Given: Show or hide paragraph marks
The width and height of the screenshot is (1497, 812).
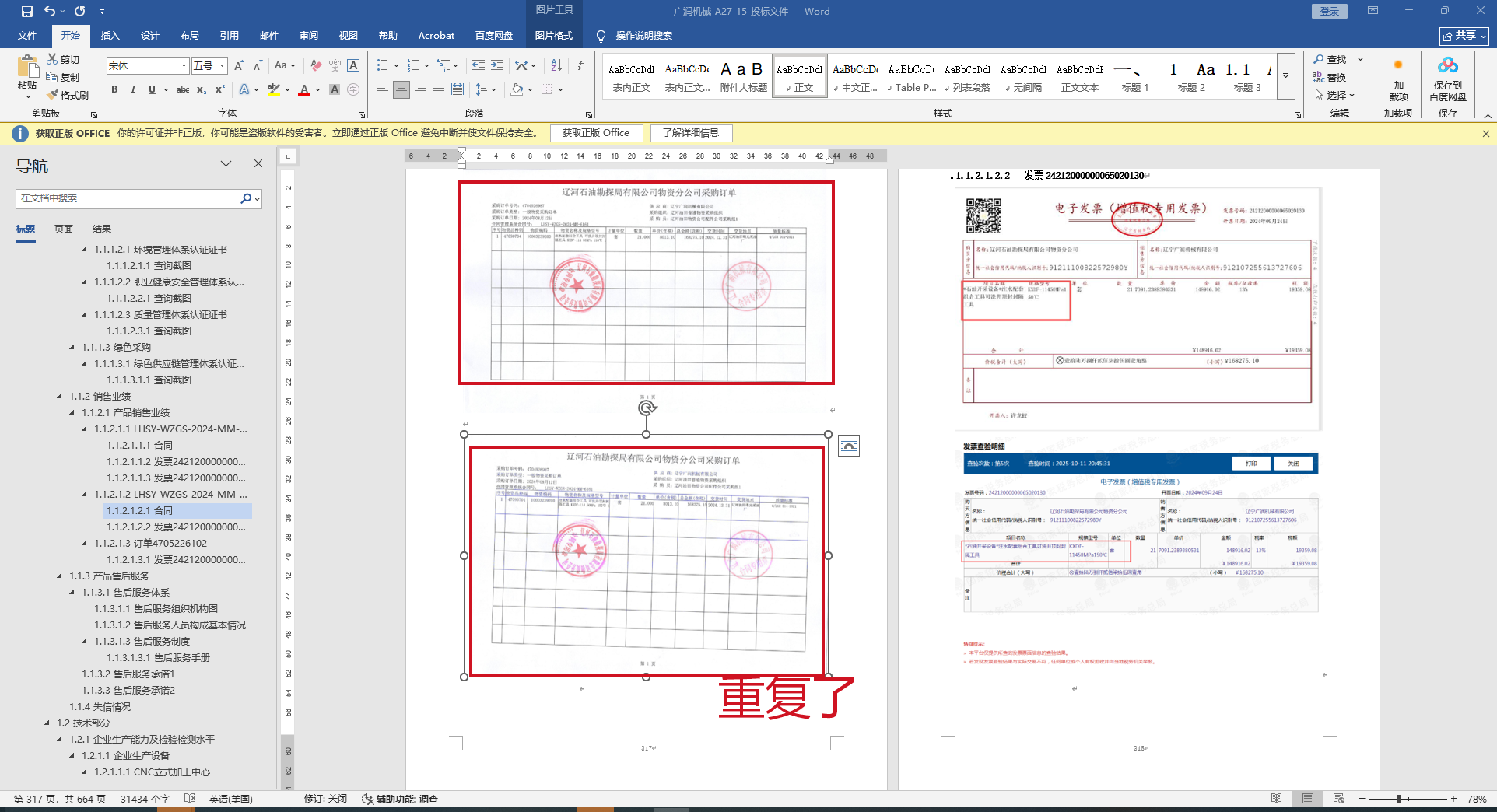Looking at the screenshot, I should pos(580,65).
